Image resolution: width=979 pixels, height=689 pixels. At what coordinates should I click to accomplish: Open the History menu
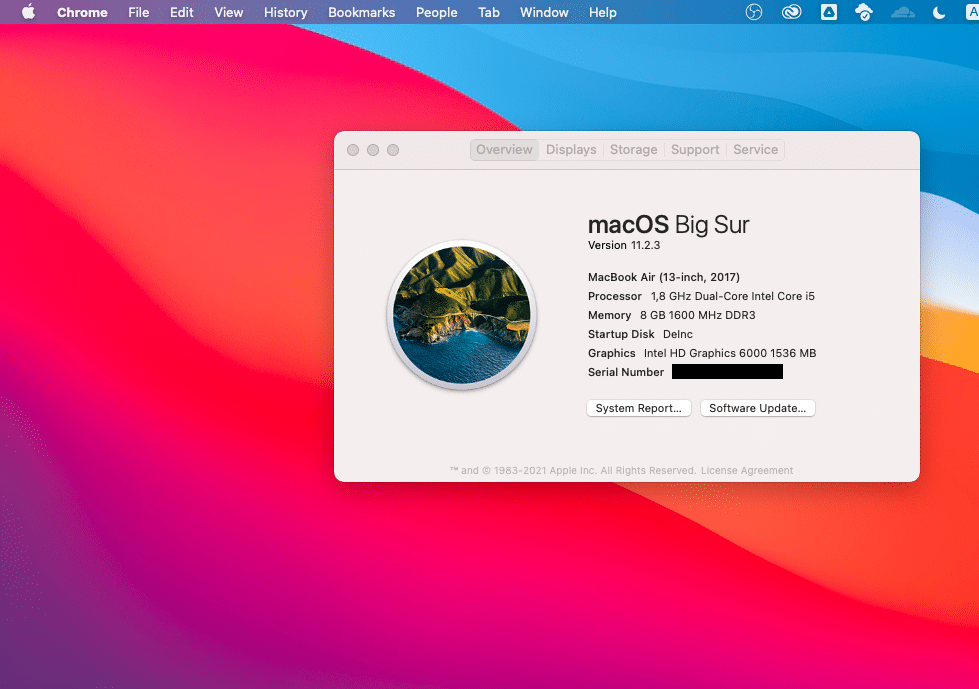coord(285,12)
